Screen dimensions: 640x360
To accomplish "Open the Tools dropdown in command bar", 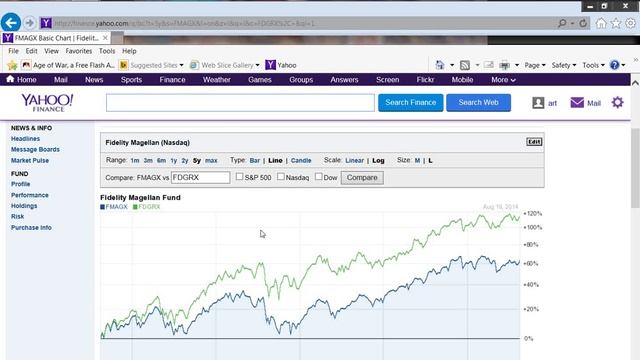I will point(593,65).
